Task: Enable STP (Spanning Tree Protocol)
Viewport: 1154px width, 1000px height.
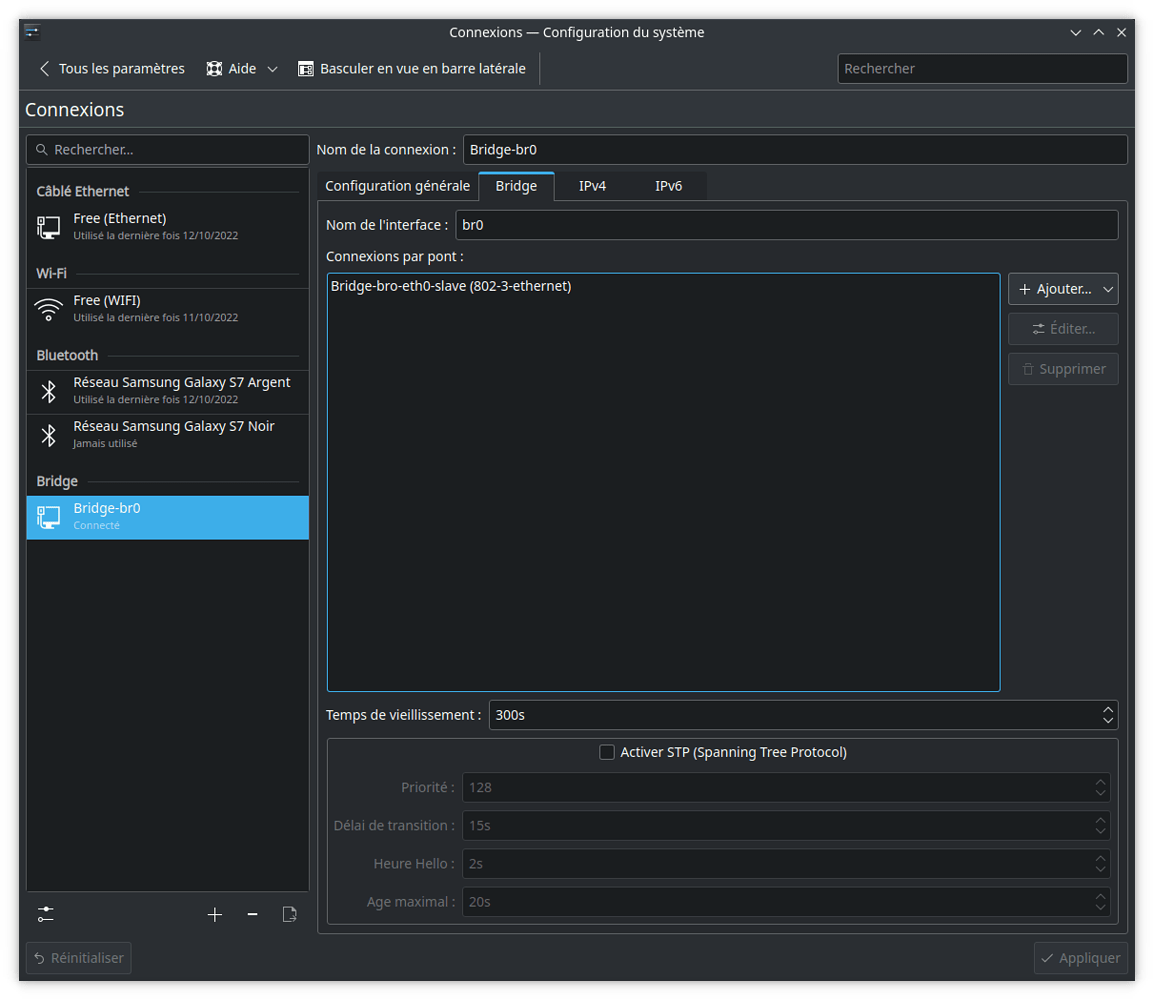Action: [x=607, y=751]
